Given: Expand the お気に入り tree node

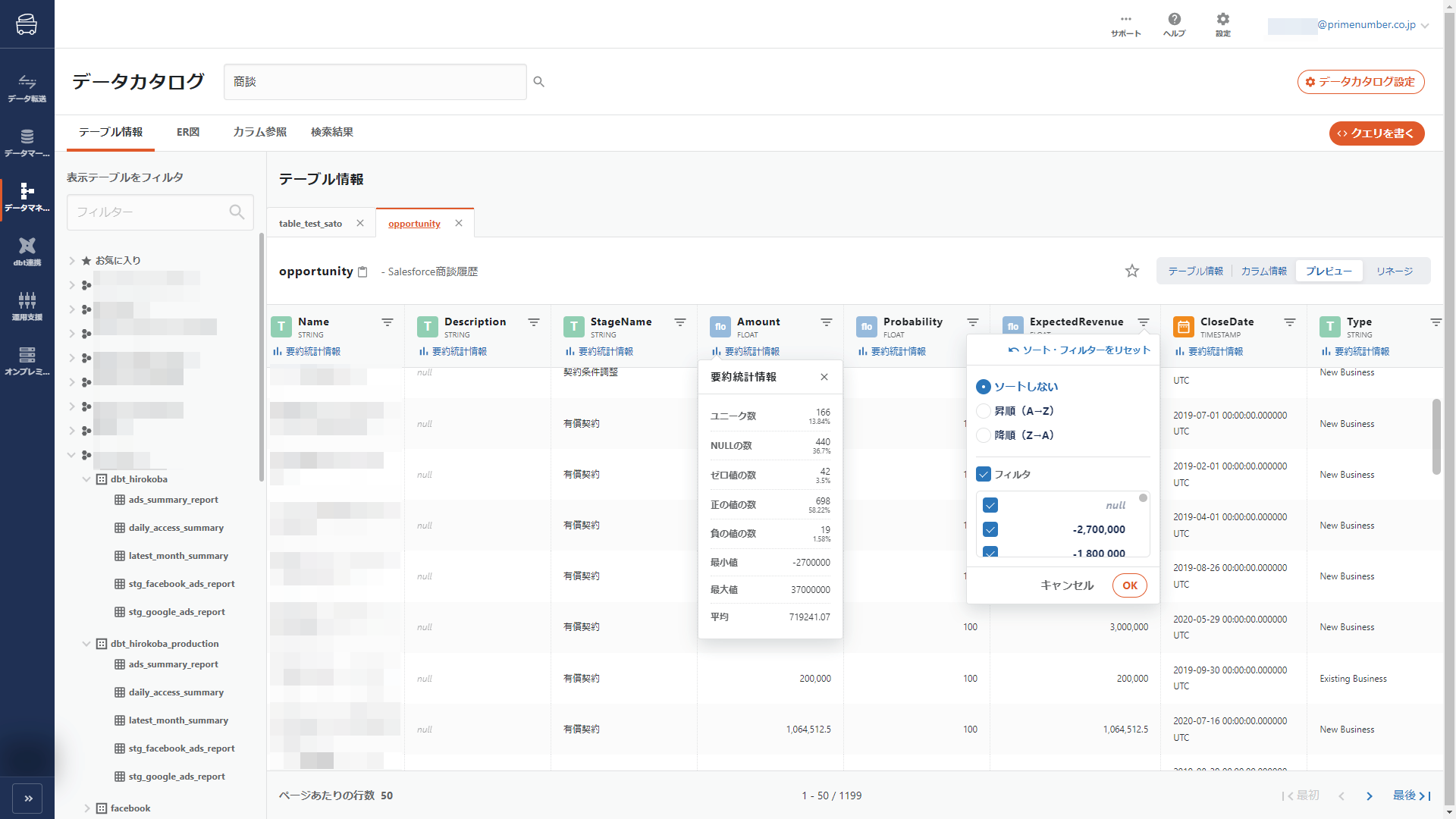Looking at the screenshot, I should pos(72,260).
